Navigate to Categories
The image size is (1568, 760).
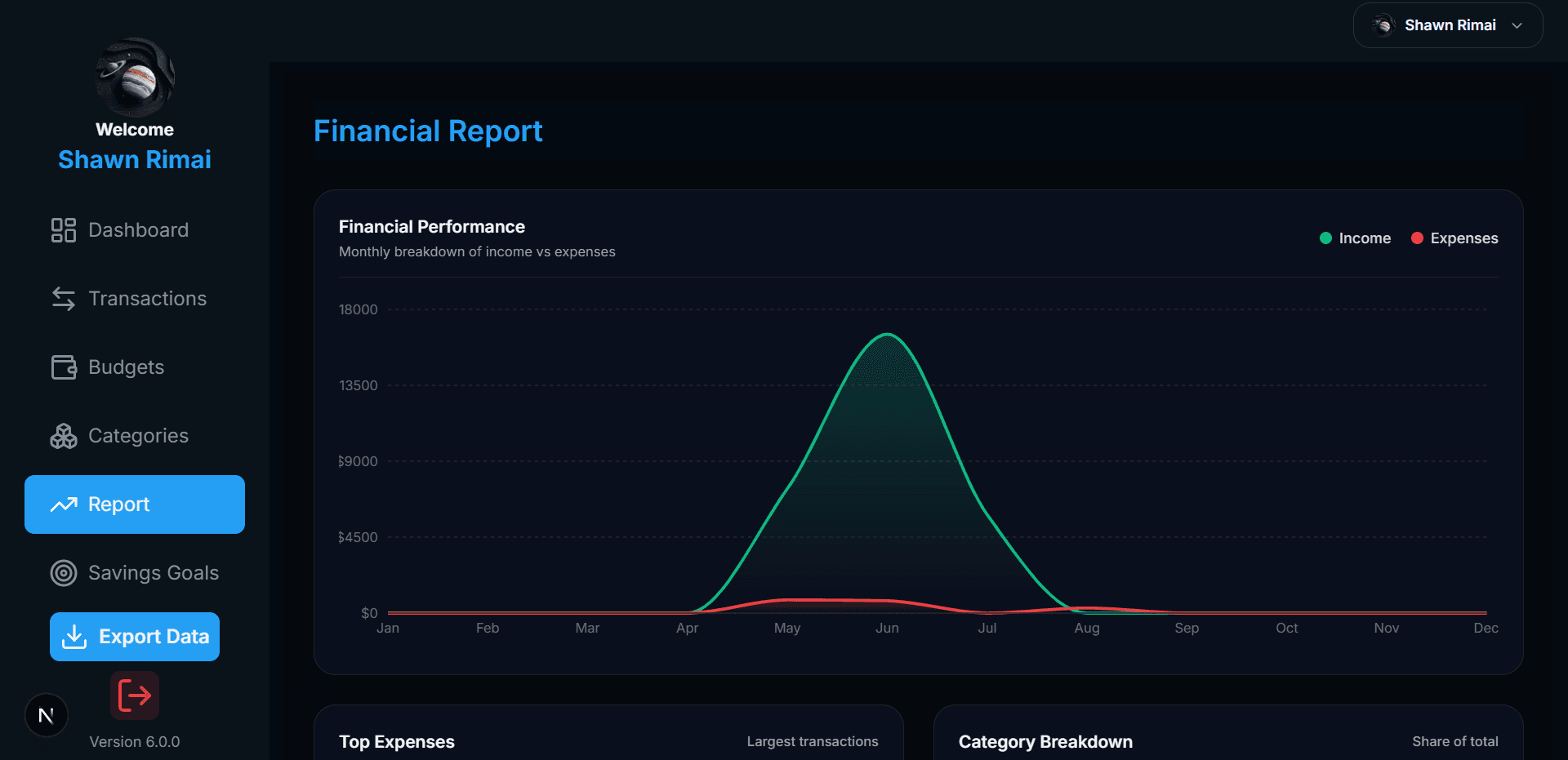135,436
